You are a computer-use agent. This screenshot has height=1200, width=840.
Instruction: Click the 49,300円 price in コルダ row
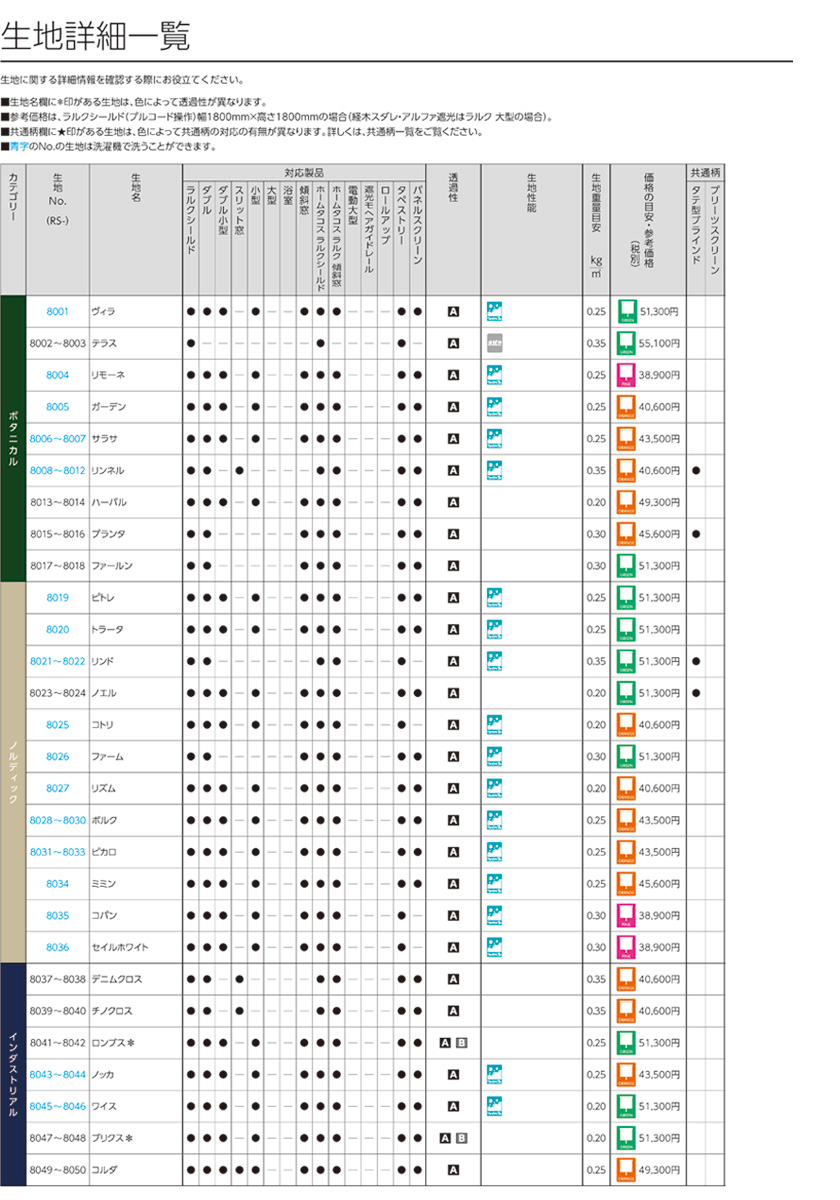click(x=661, y=1170)
